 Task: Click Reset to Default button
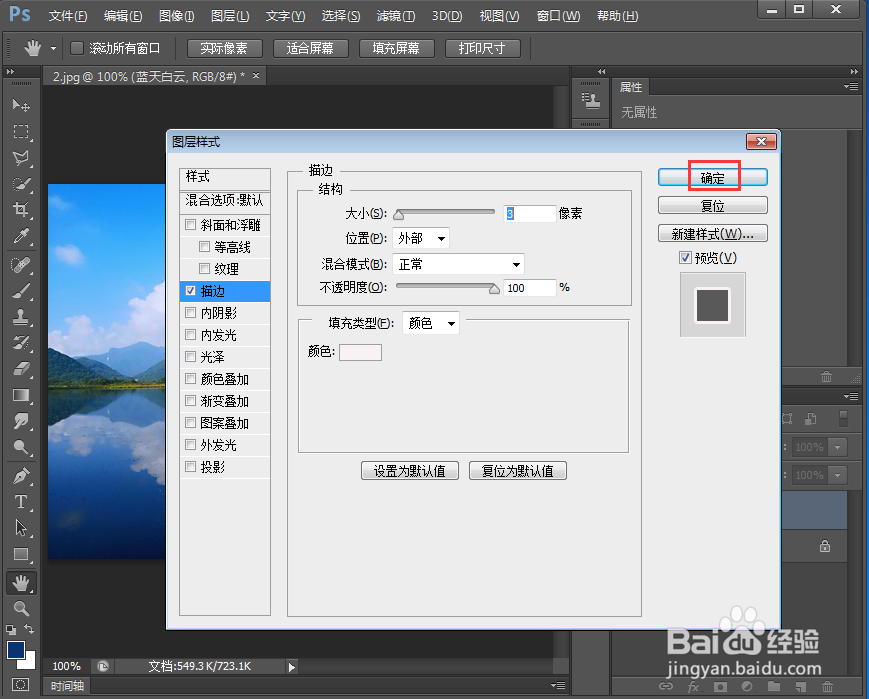518,471
